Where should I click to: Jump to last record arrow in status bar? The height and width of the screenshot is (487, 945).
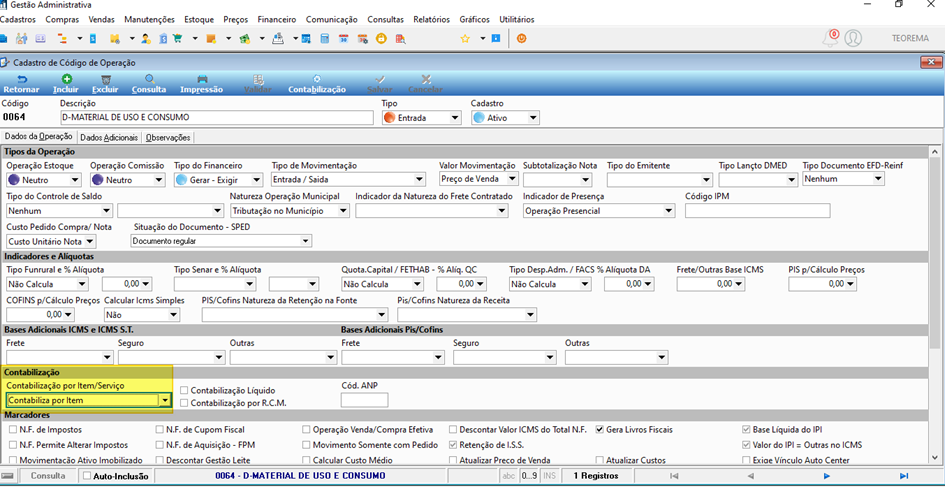point(903,476)
